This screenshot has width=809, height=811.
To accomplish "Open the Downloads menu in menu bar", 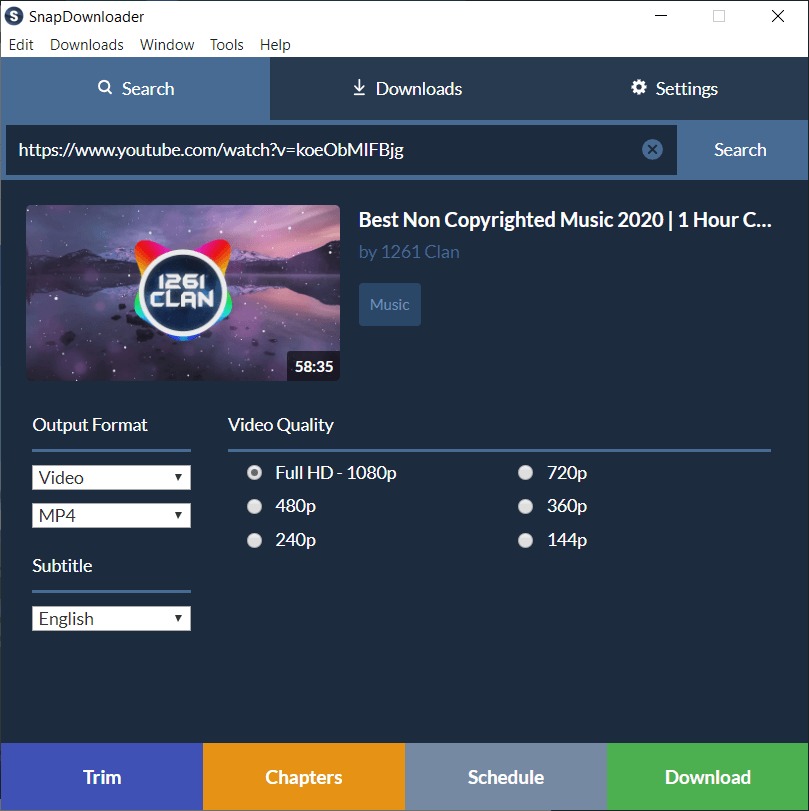I will (x=87, y=45).
